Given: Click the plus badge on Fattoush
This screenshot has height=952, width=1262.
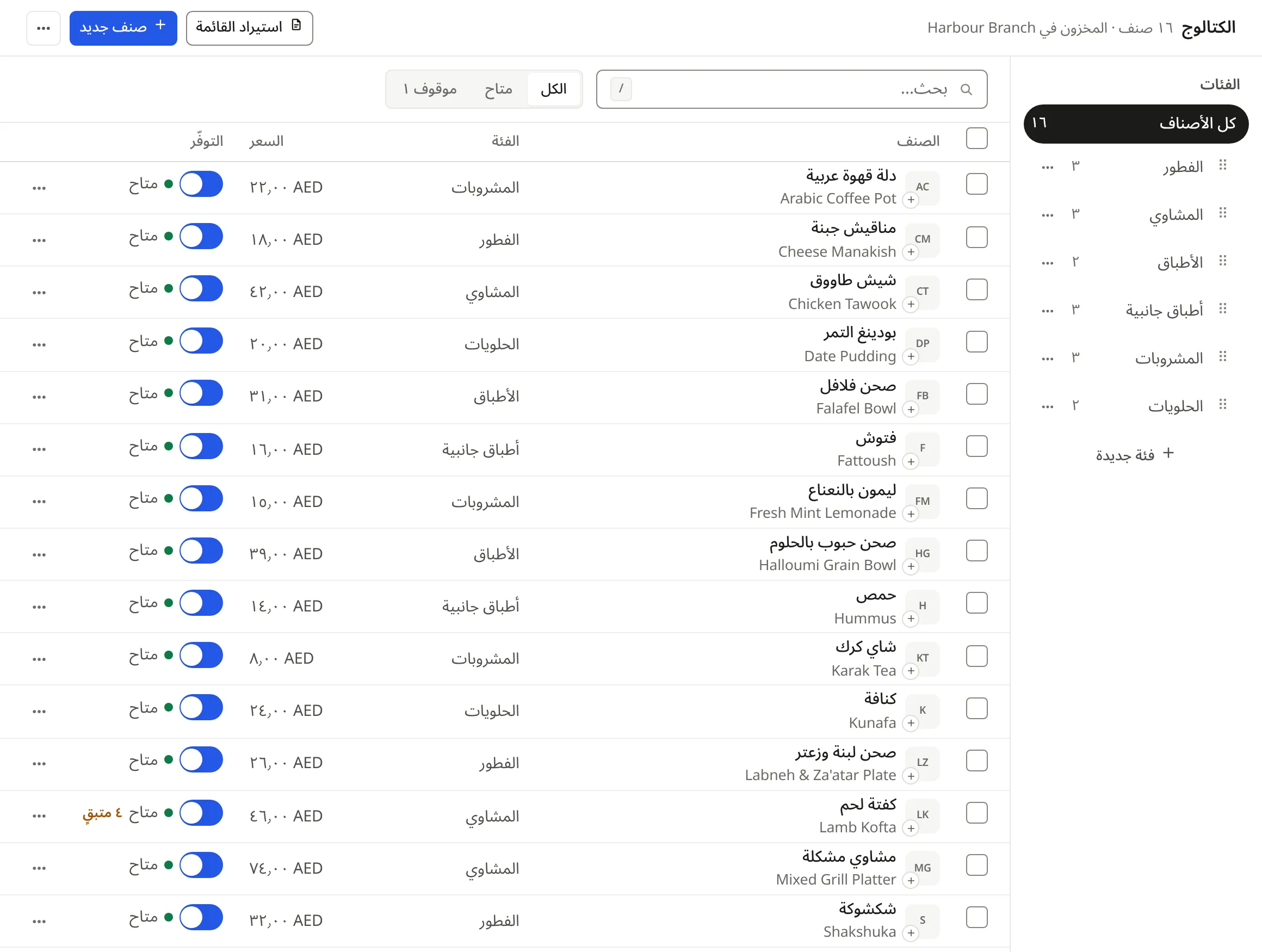Looking at the screenshot, I should [x=911, y=461].
